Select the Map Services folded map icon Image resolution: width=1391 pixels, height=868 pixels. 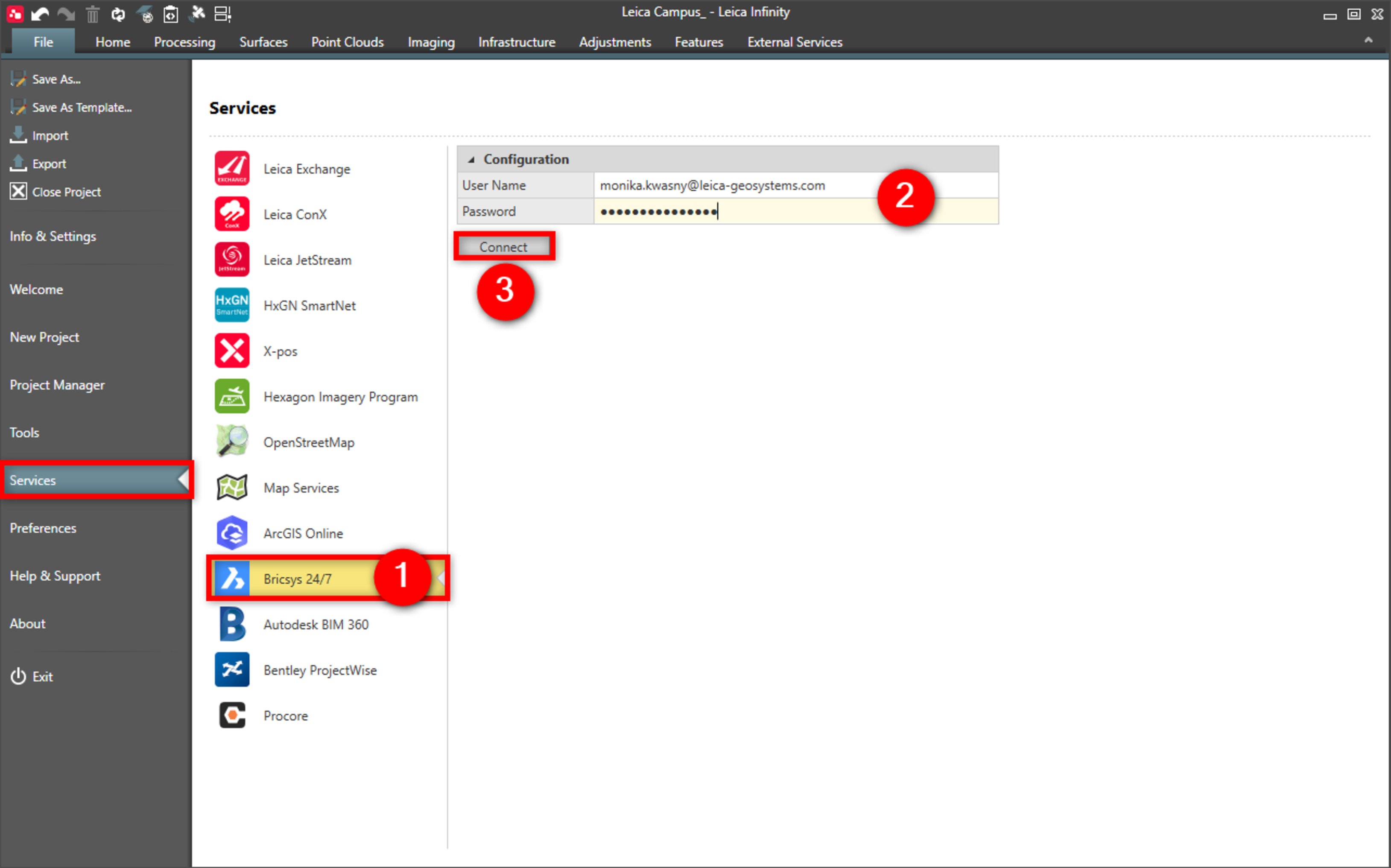(232, 488)
